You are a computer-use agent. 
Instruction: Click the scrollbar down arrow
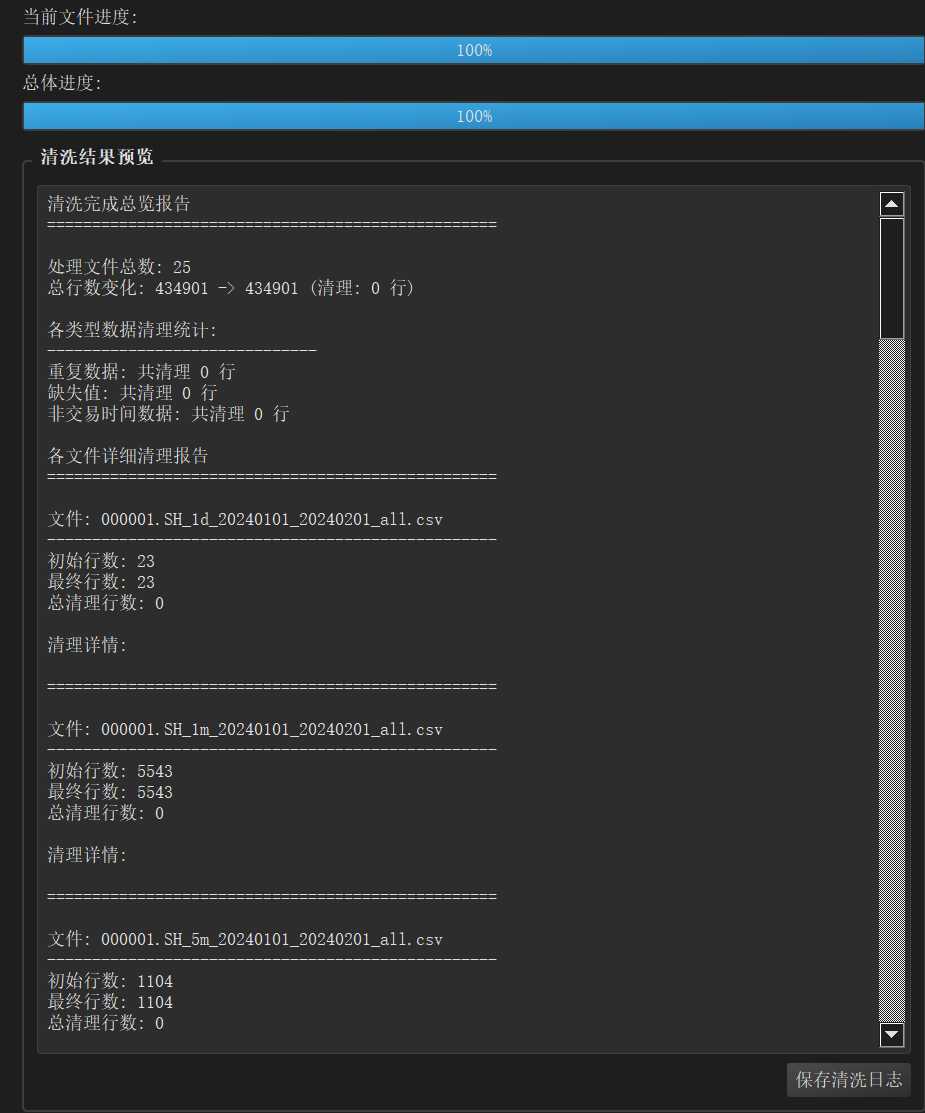(892, 1034)
